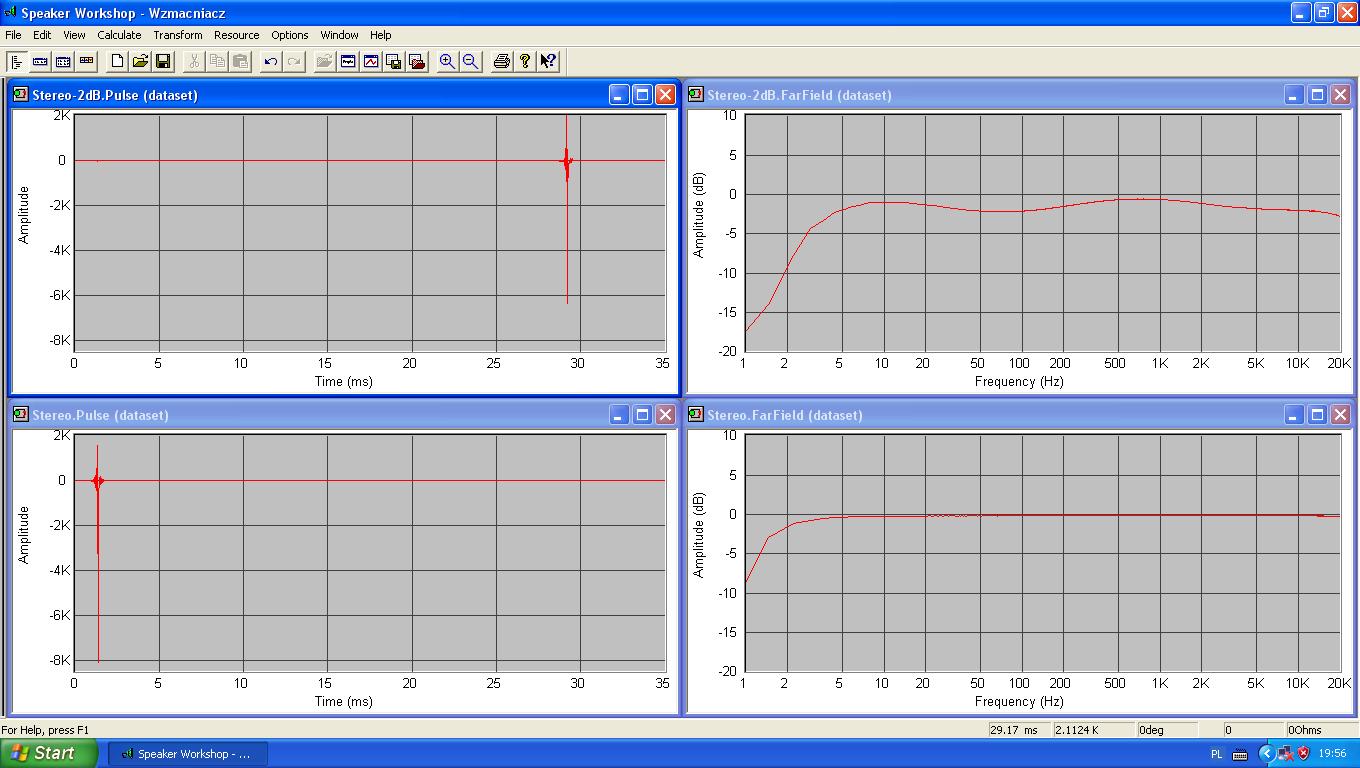Click the Open folder toolbar icon
The image size is (1360, 768).
pyautogui.click(x=141, y=61)
